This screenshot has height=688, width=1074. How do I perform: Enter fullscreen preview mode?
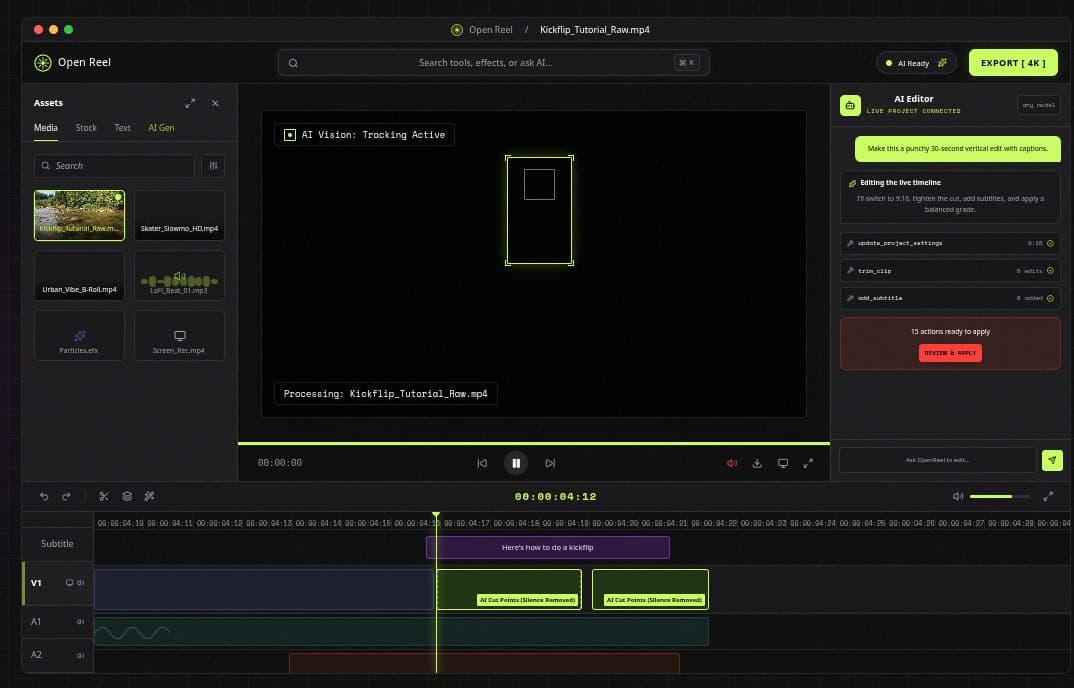point(808,463)
